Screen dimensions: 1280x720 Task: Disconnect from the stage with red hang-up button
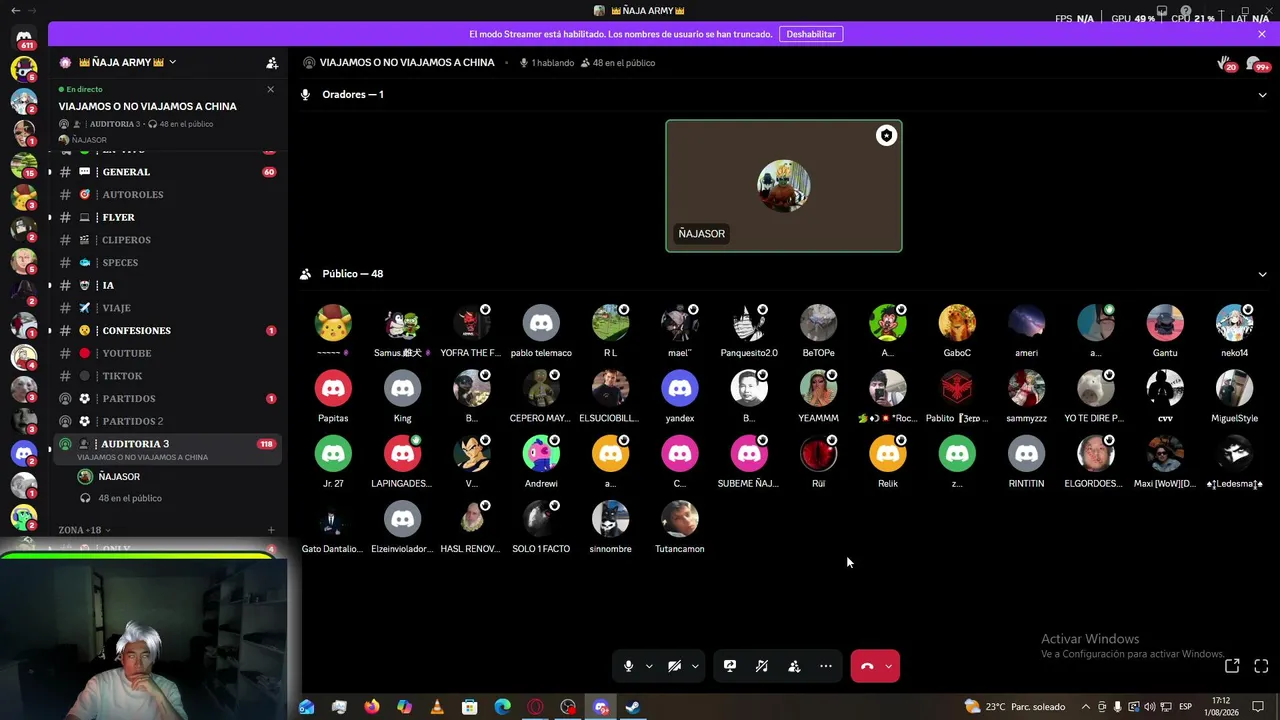coord(867,666)
